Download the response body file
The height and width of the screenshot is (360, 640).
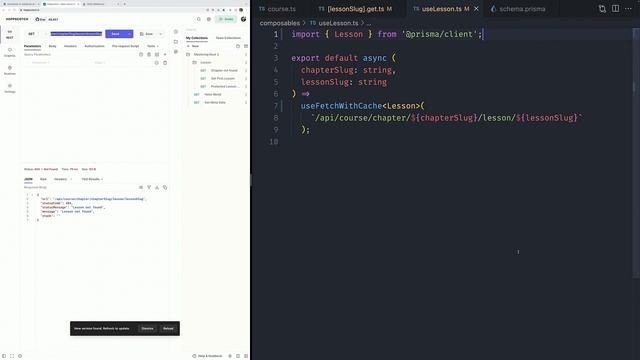(x=157, y=187)
